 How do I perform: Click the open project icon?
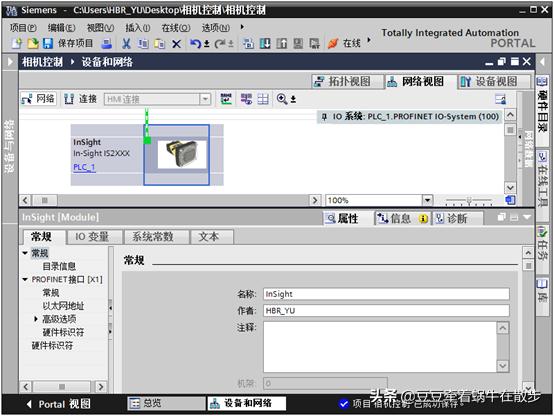click(x=33, y=43)
